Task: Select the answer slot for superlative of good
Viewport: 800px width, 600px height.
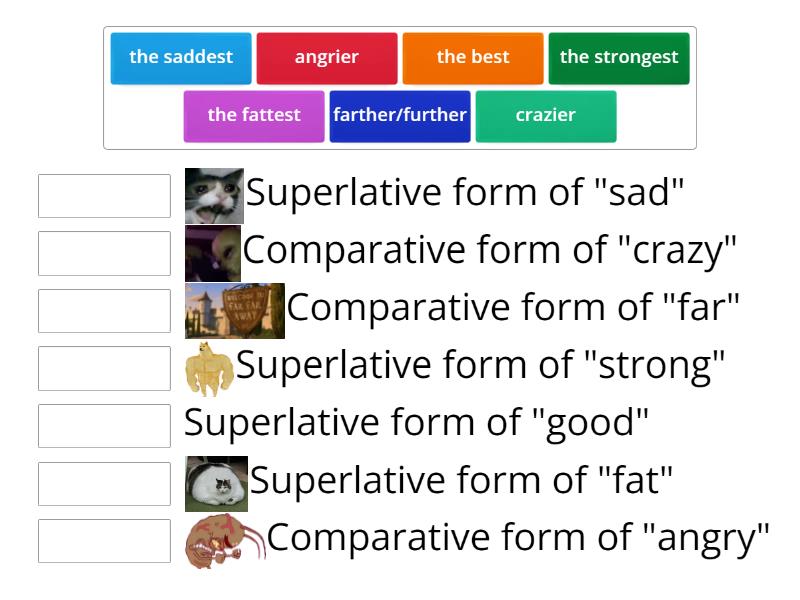Action: coord(105,426)
